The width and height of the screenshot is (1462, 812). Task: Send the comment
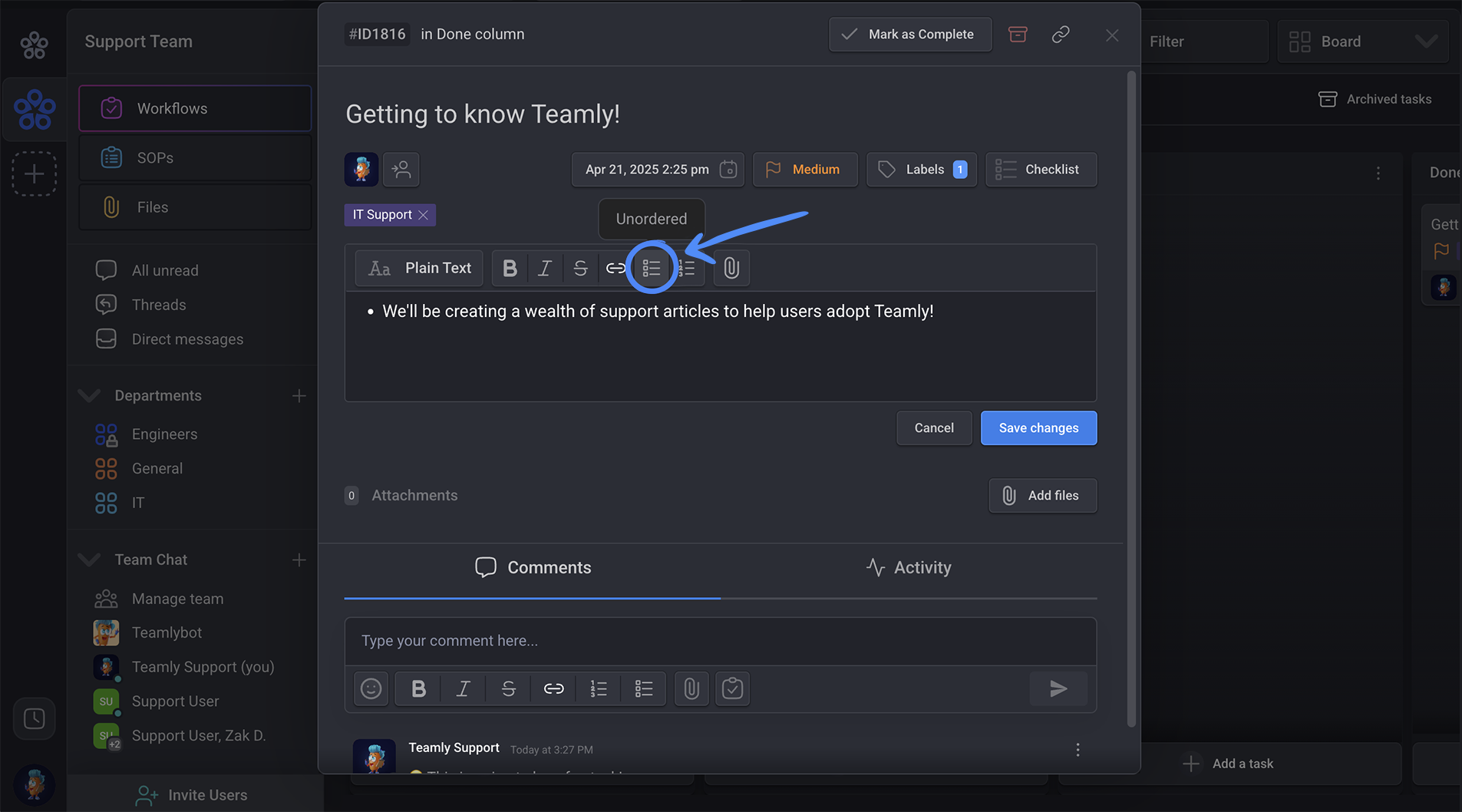[x=1058, y=688]
